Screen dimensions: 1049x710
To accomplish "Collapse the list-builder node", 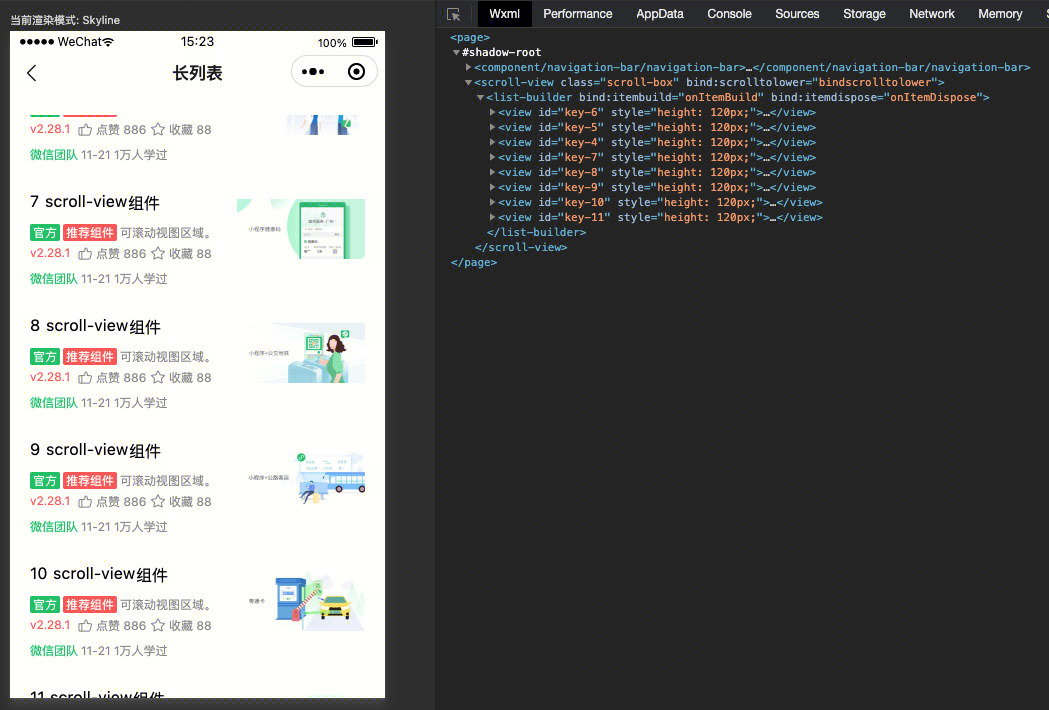I will [x=480, y=97].
